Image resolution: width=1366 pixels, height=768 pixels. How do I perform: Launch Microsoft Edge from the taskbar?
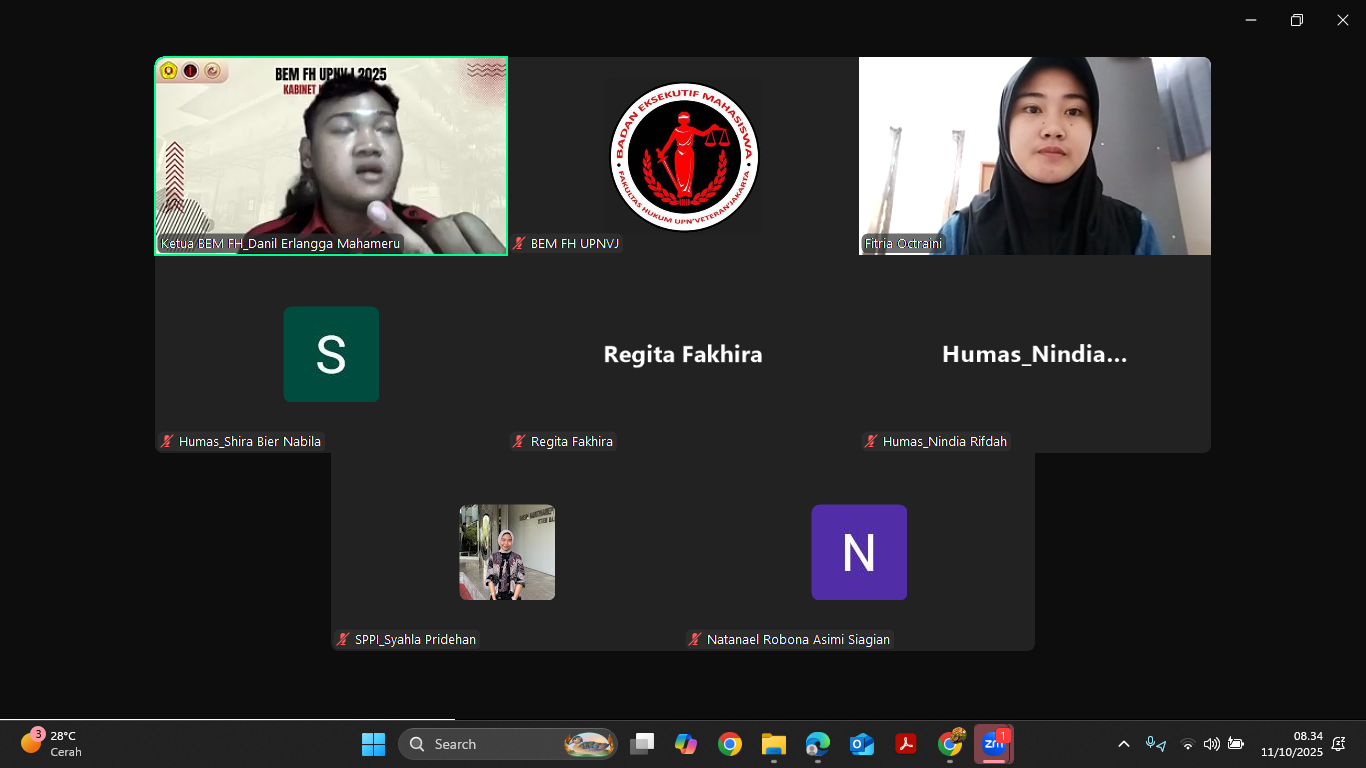(x=817, y=744)
